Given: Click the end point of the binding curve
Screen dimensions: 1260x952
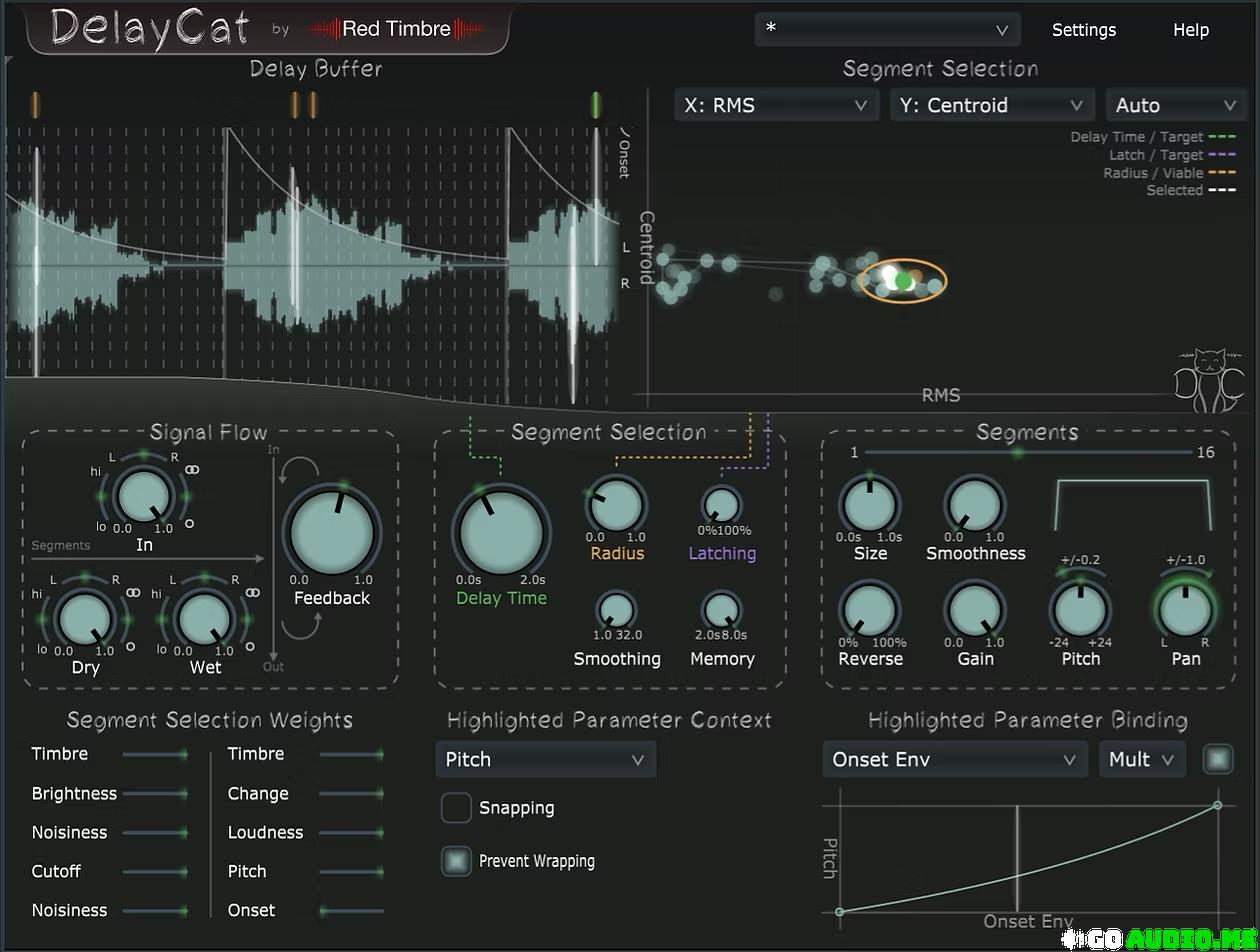Looking at the screenshot, I should (x=1217, y=805).
